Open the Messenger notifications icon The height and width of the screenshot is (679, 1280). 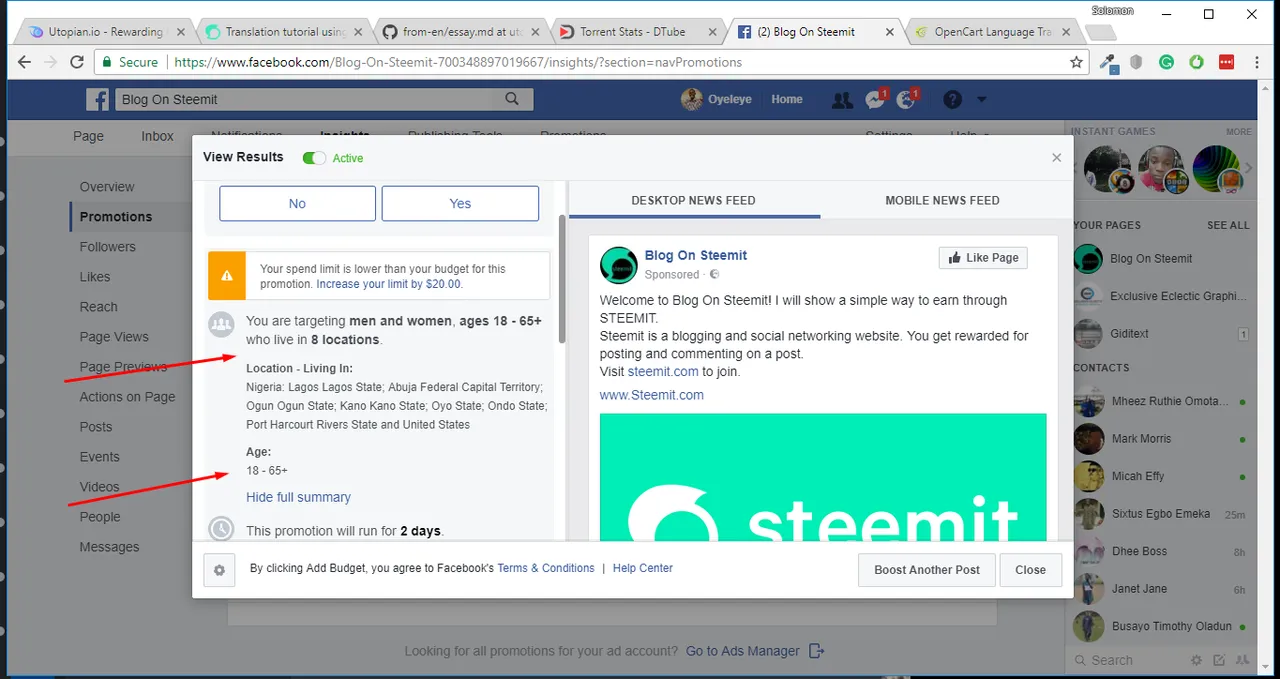click(875, 99)
